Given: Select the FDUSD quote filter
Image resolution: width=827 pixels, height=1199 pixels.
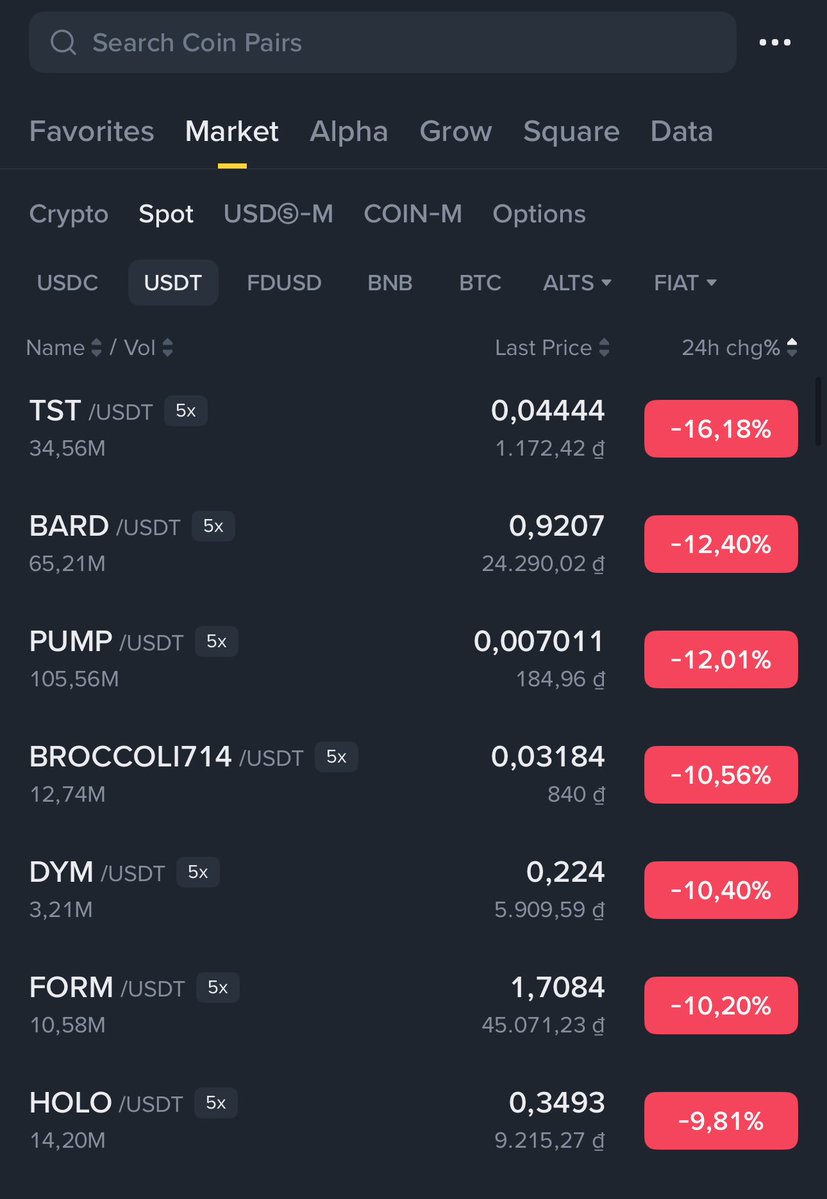Looking at the screenshot, I should coord(284,283).
